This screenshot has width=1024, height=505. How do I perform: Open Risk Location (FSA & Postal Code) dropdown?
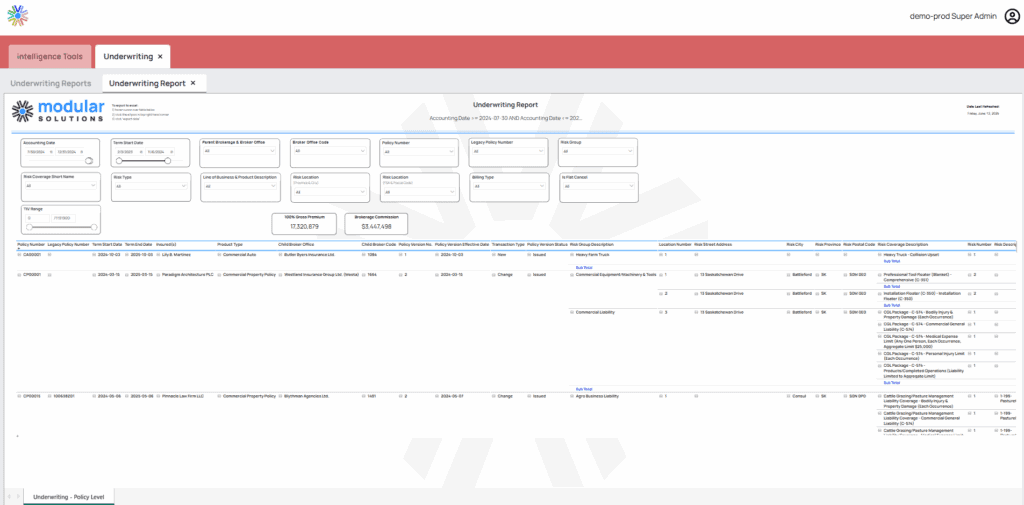pos(419,192)
